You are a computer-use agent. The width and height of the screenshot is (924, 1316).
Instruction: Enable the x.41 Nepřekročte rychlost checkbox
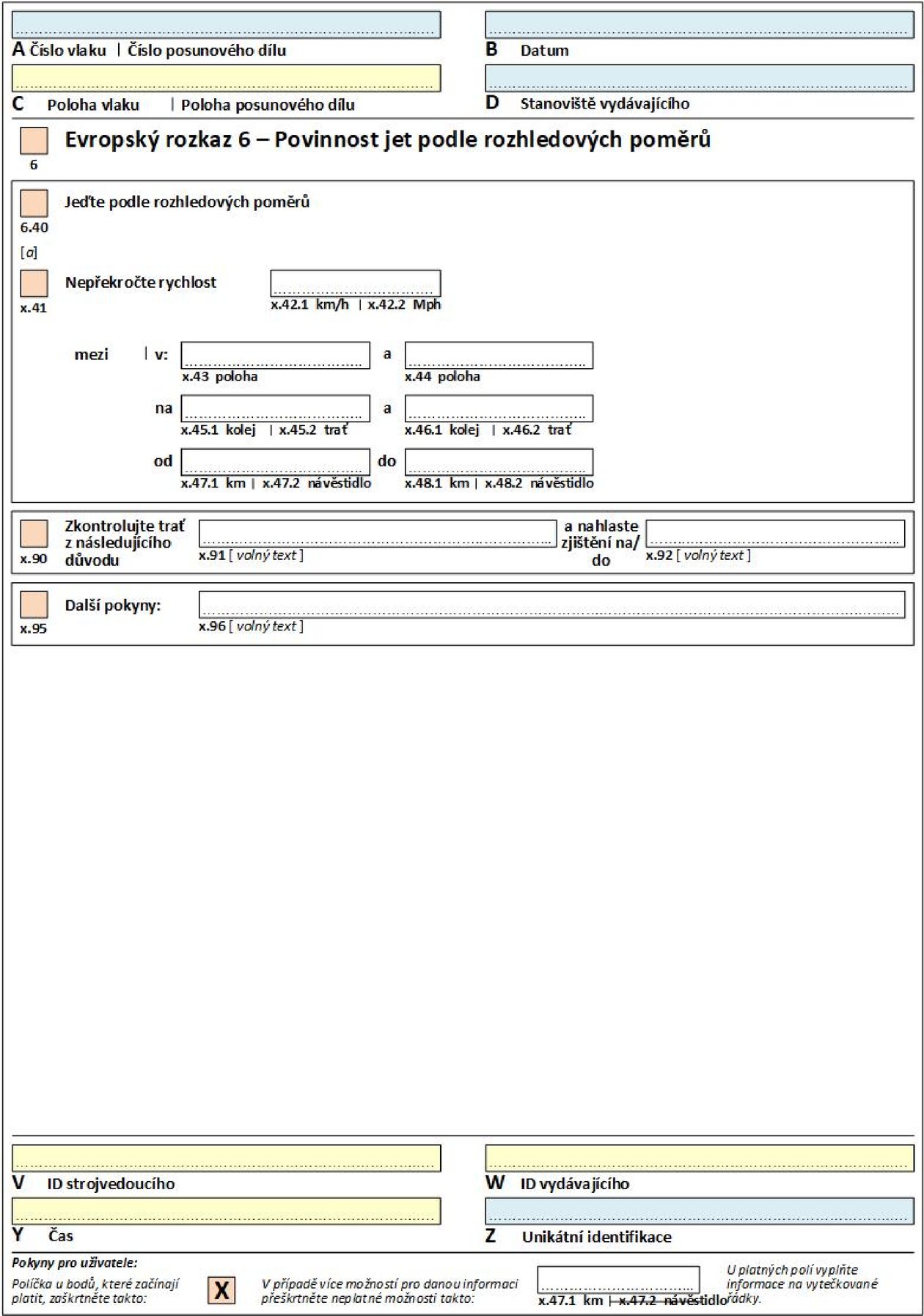coord(34,283)
